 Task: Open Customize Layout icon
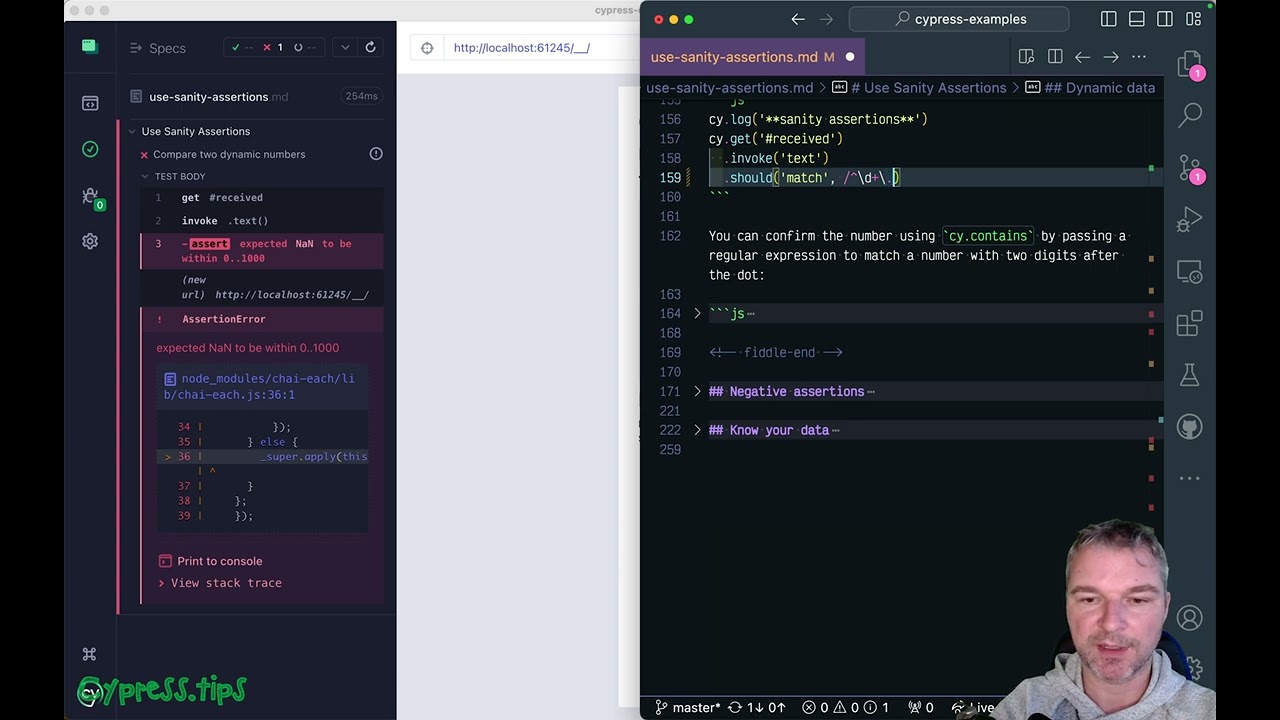pos(1193,19)
